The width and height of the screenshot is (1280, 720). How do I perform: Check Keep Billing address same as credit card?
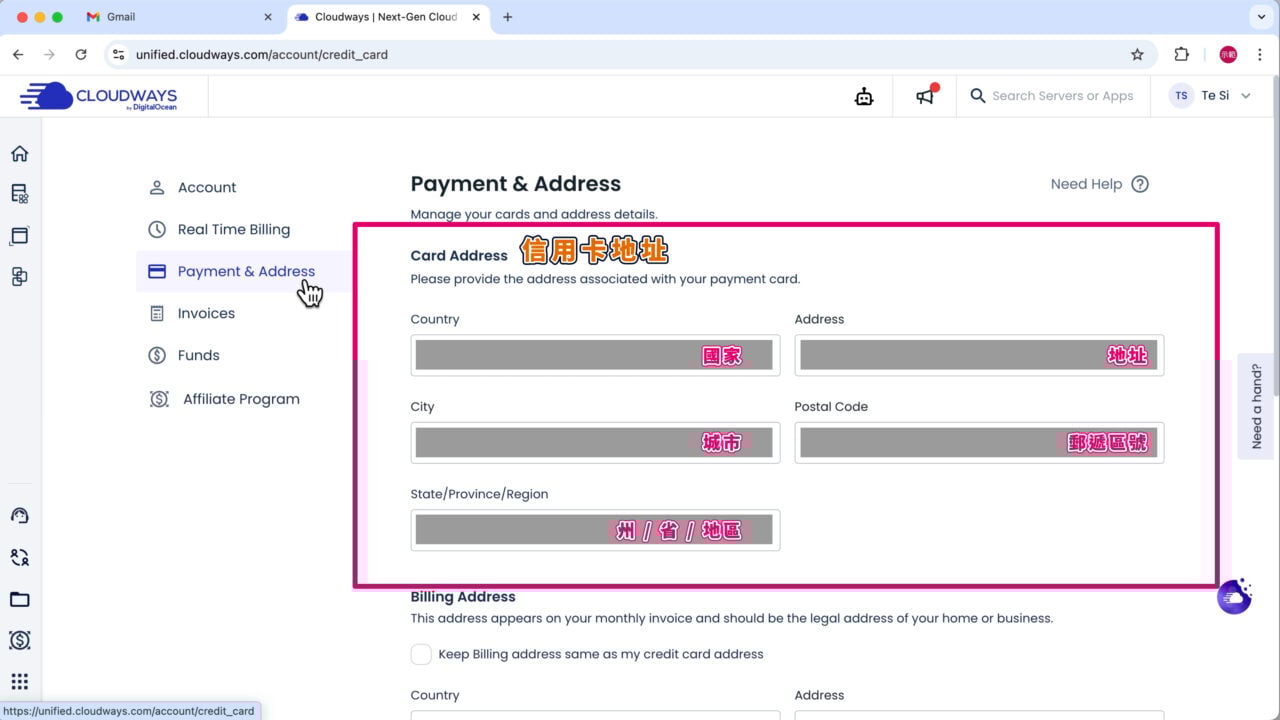[x=422, y=654]
